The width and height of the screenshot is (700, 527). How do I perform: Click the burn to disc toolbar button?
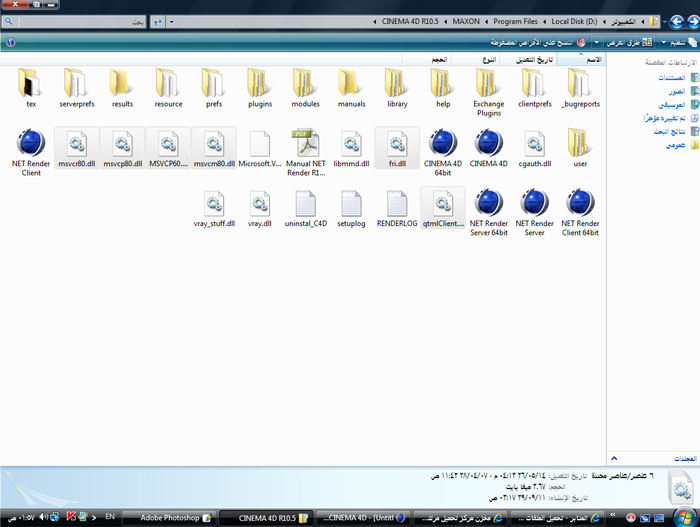pyautogui.click(x=538, y=42)
